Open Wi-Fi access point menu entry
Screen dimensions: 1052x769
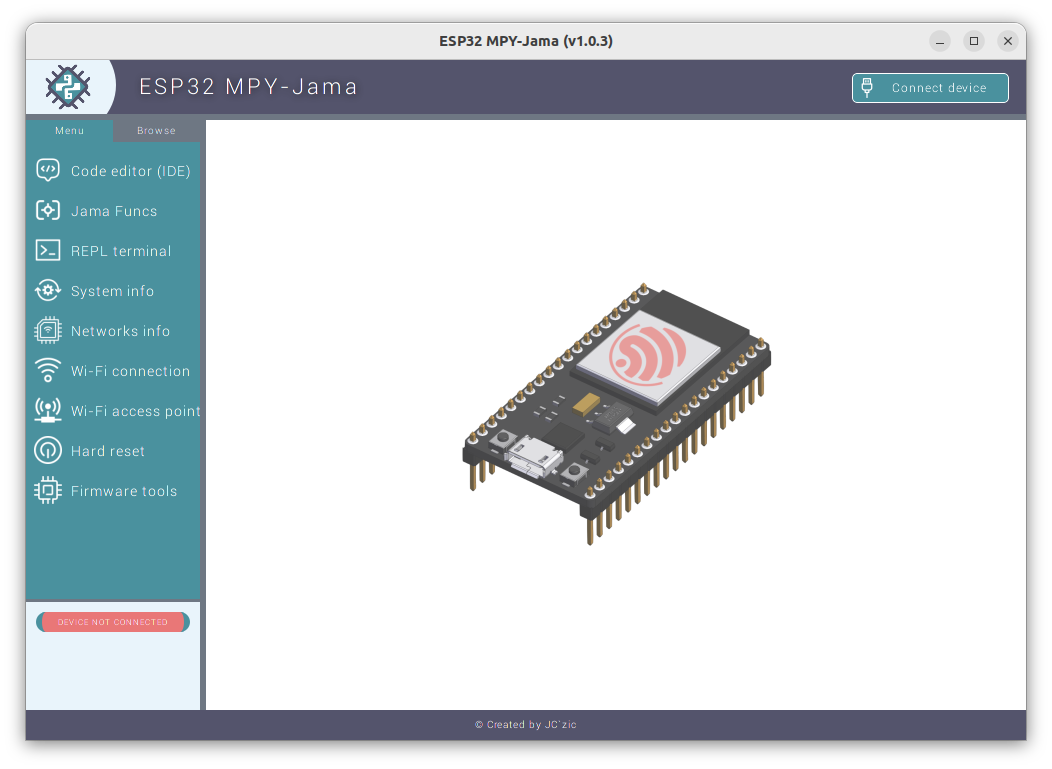pos(113,411)
